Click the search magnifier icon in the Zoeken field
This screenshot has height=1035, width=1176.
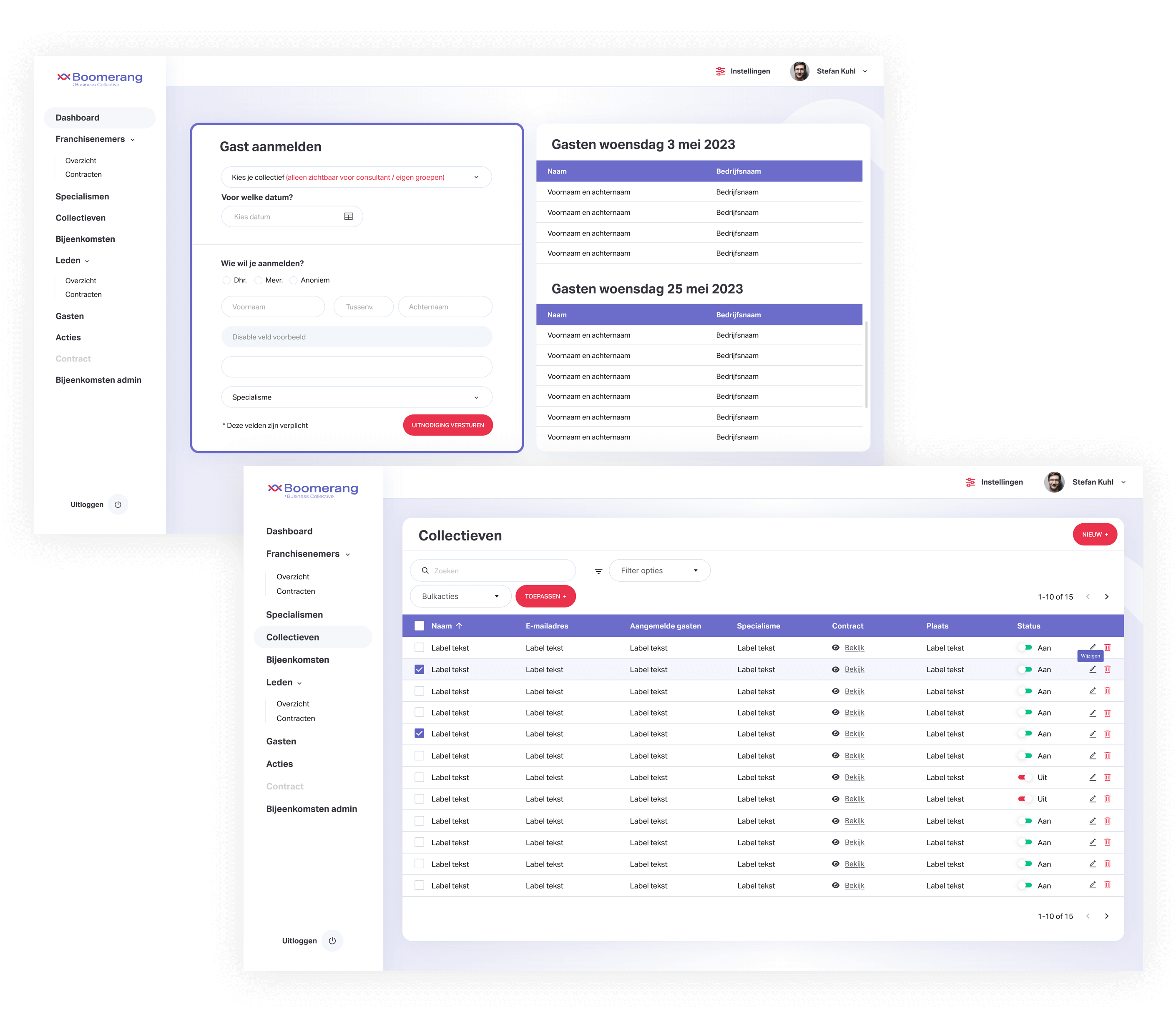[x=425, y=571]
